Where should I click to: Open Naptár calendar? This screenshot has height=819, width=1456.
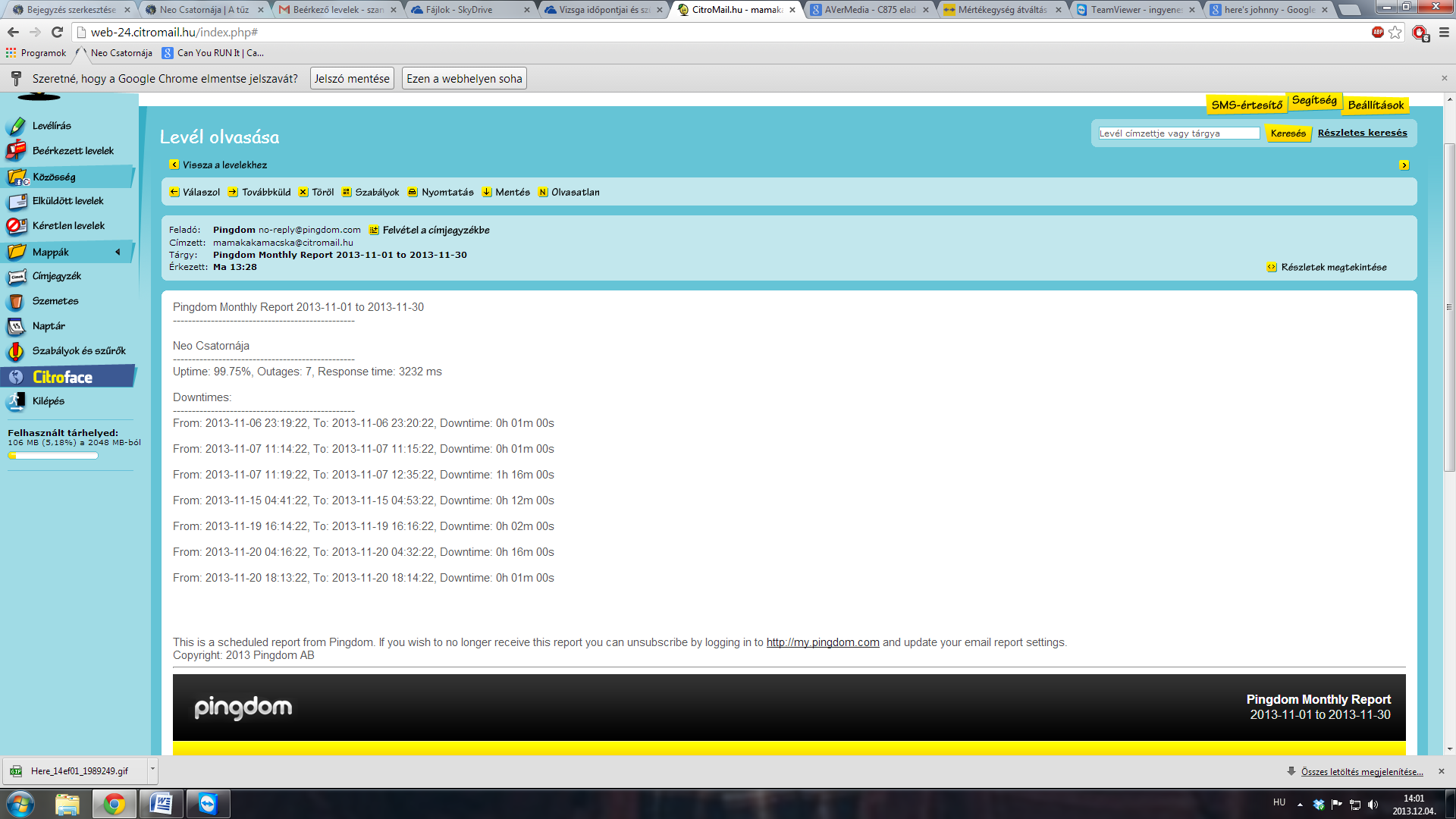(x=48, y=326)
